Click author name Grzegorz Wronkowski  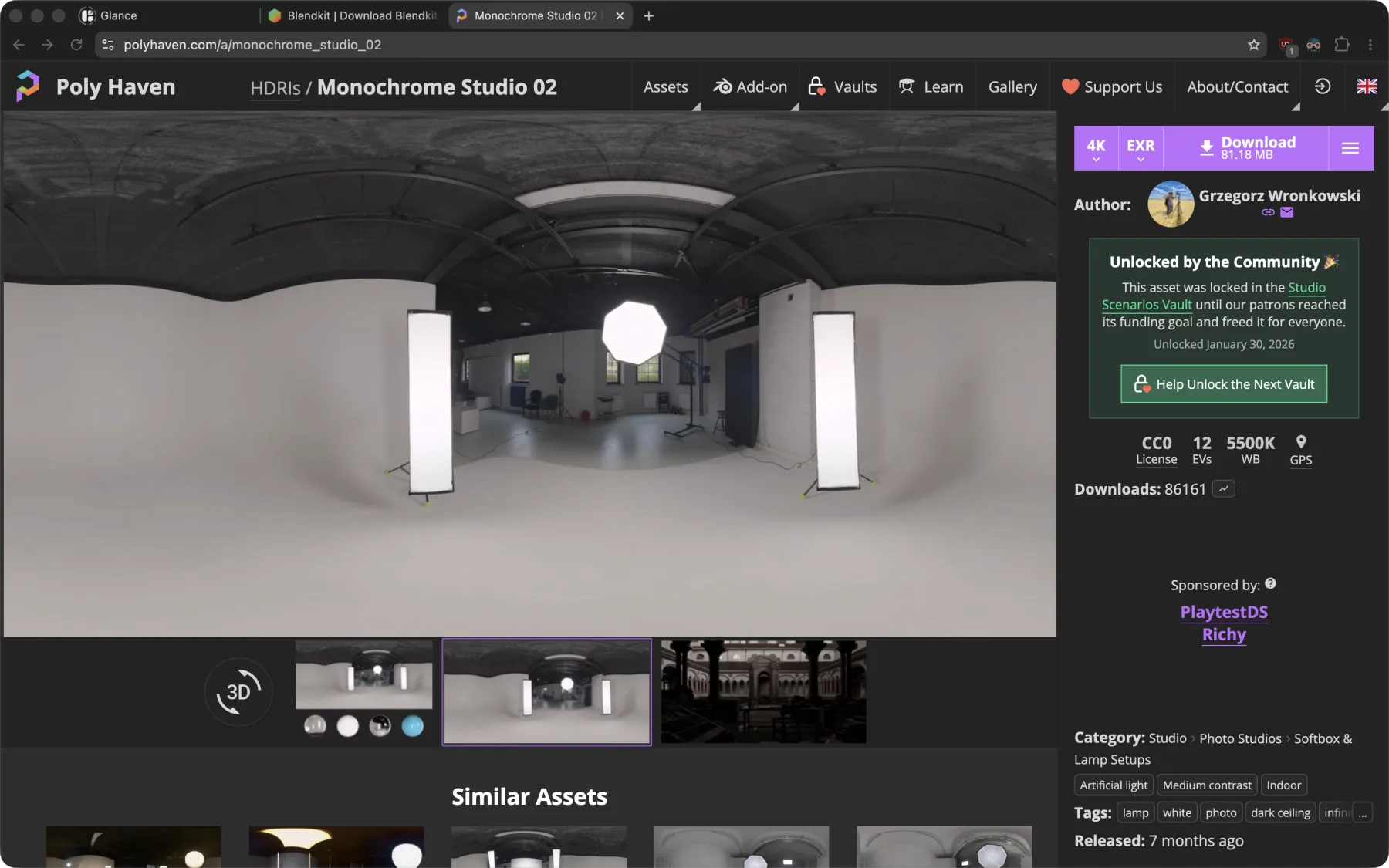pos(1279,195)
